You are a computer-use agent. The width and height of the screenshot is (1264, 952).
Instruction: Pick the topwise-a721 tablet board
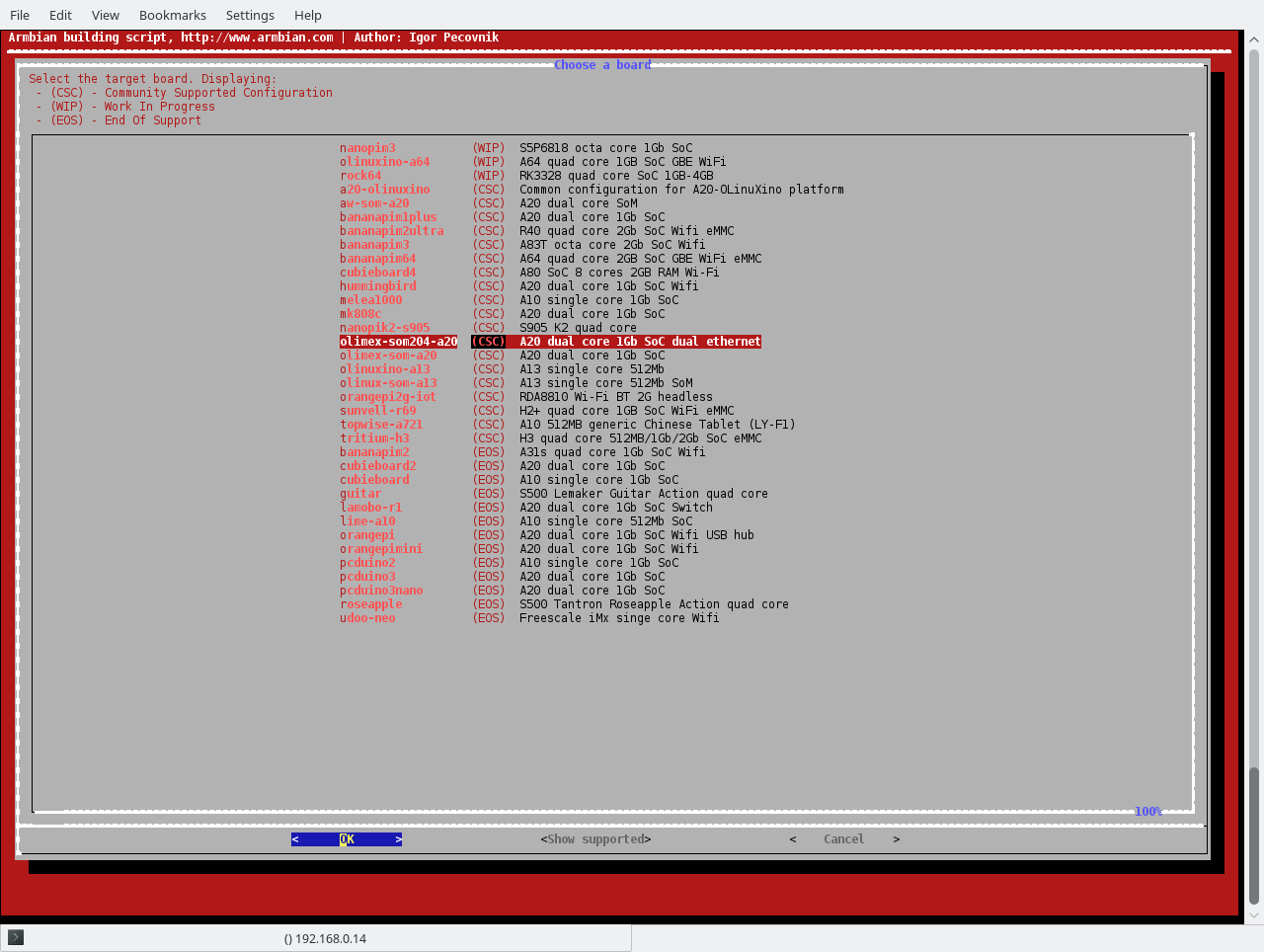click(568, 425)
